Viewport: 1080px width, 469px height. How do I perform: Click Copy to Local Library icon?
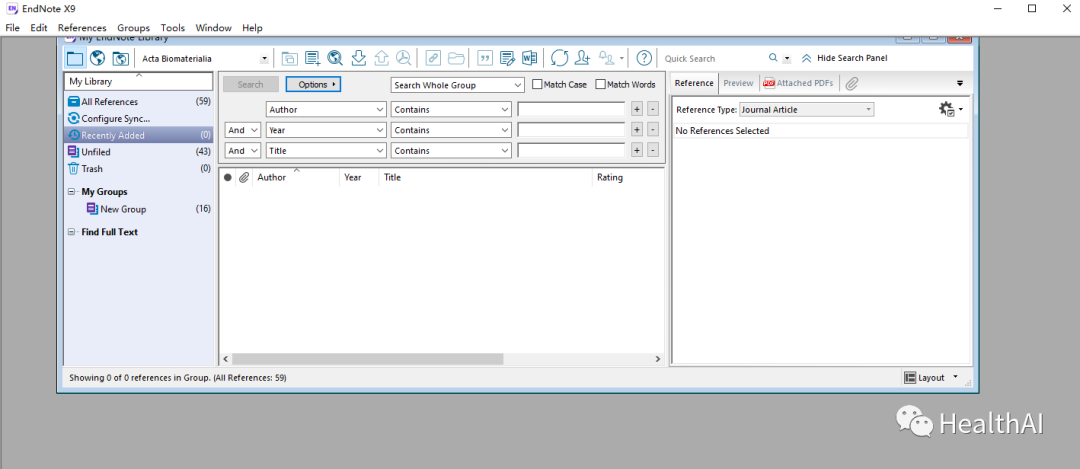tap(289, 59)
